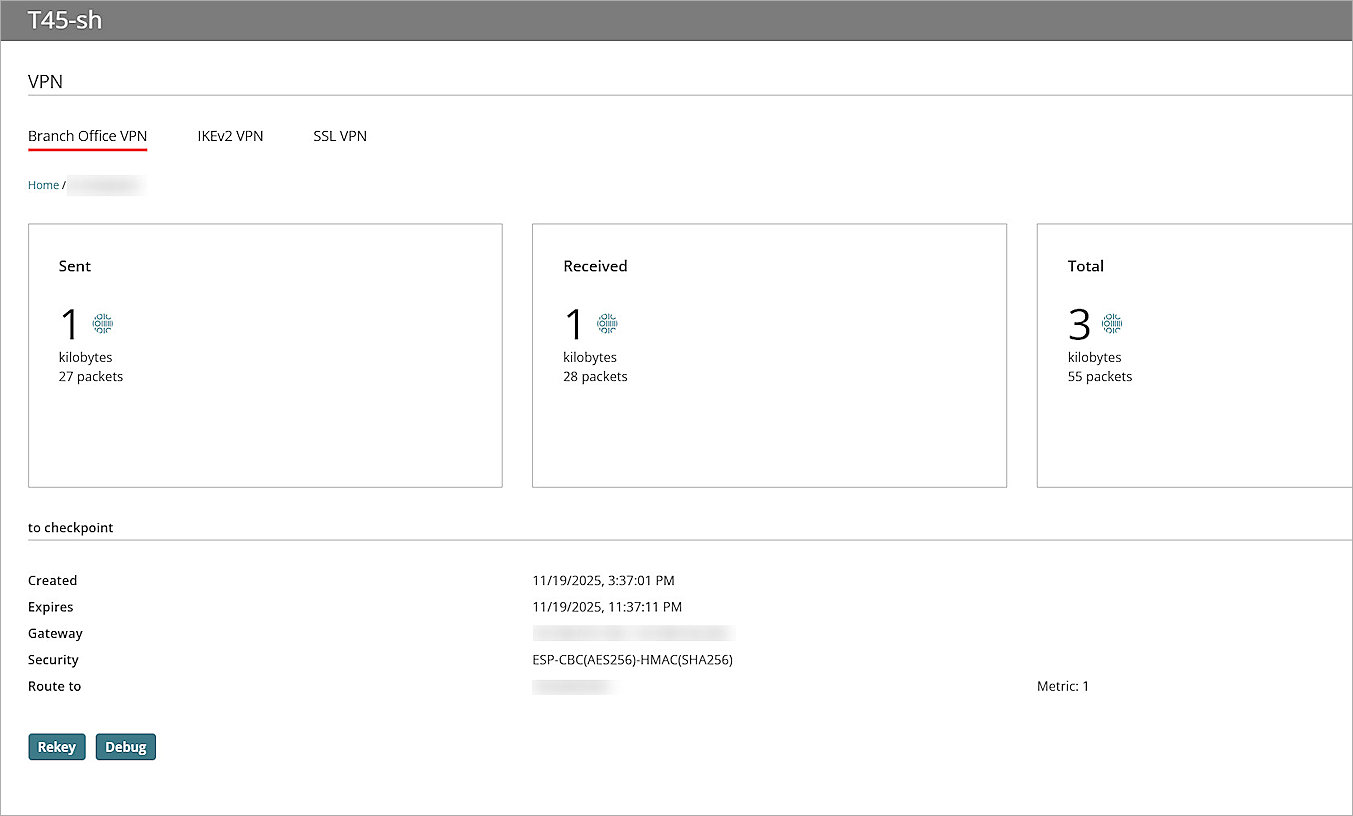Viewport: 1353px width, 816px height.
Task: Click the 'to checkpoint' section header
Action: tap(71, 527)
